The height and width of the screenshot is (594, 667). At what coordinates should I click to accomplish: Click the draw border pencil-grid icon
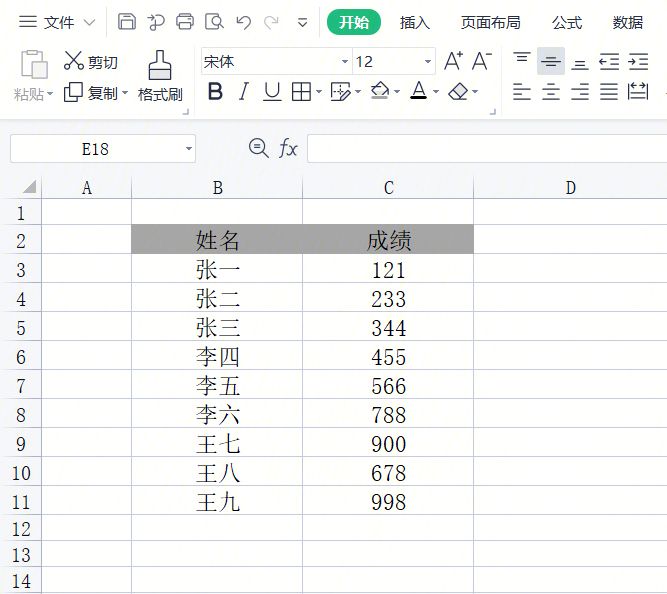[340, 91]
